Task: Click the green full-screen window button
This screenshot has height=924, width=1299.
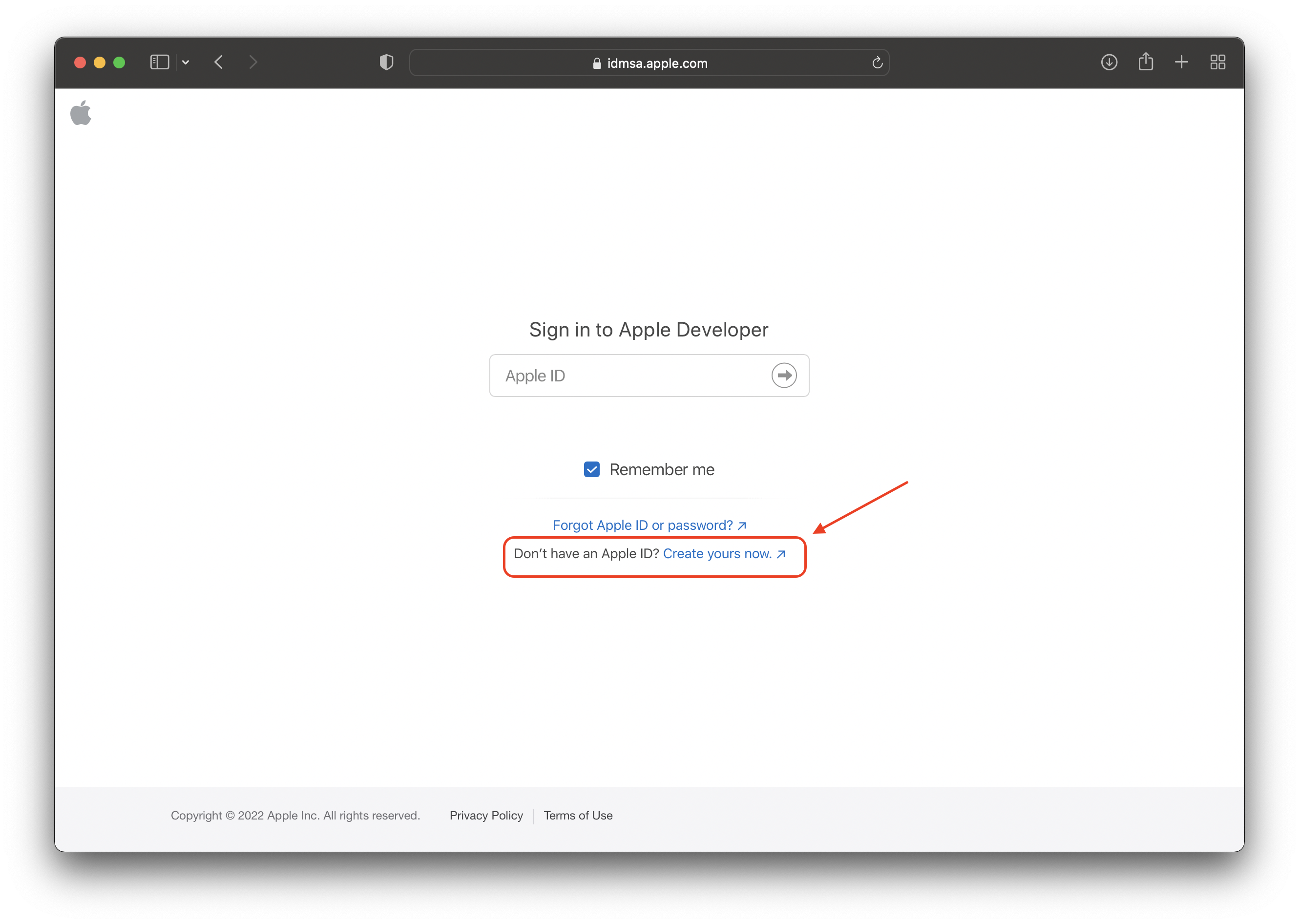Action: [119, 63]
